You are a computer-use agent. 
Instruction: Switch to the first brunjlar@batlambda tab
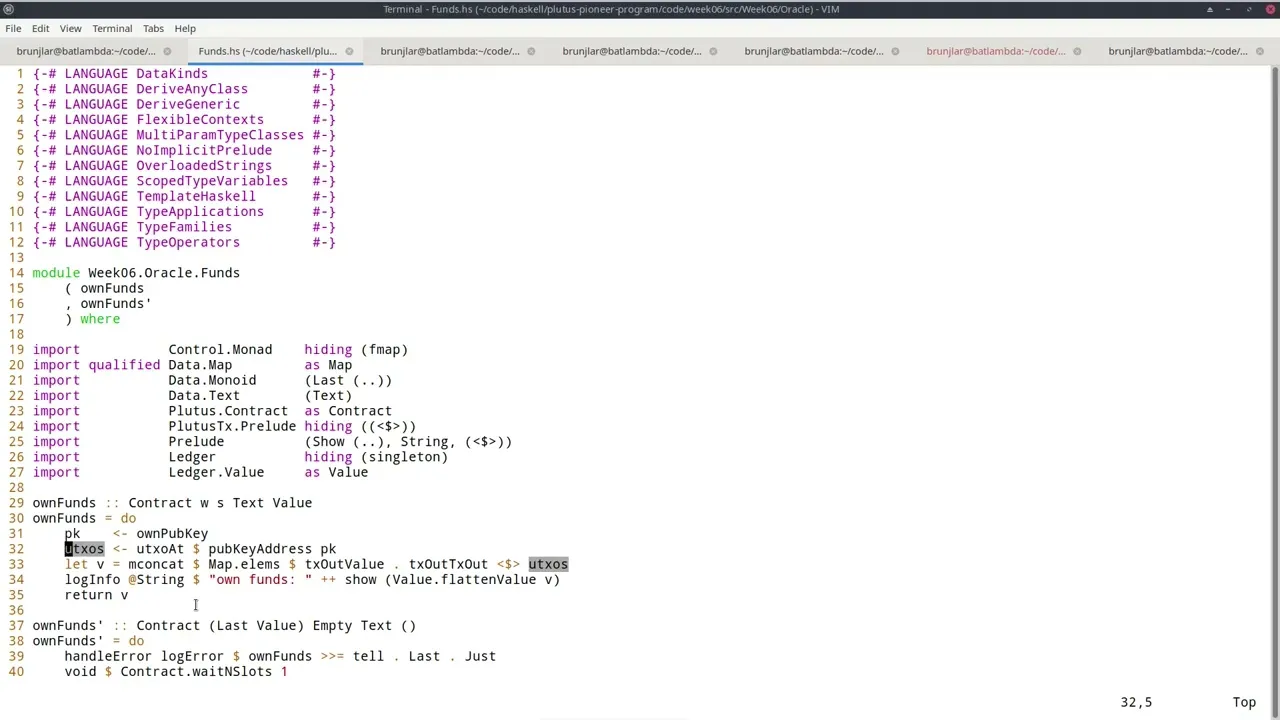86,51
